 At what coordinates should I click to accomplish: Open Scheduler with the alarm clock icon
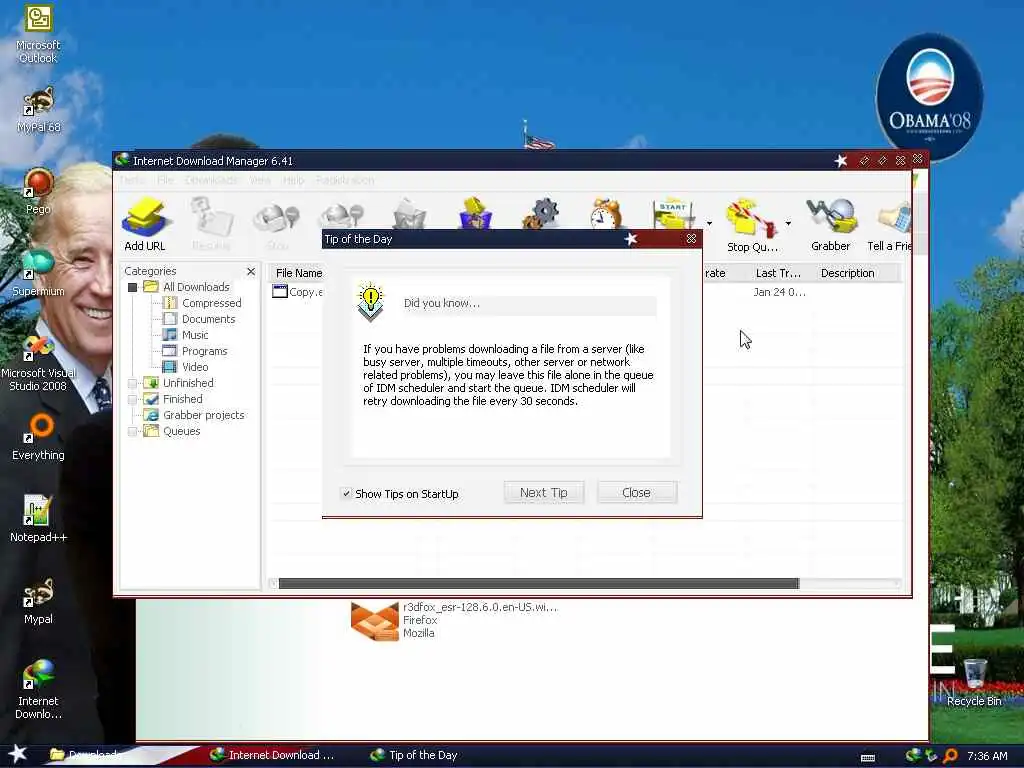pos(607,214)
